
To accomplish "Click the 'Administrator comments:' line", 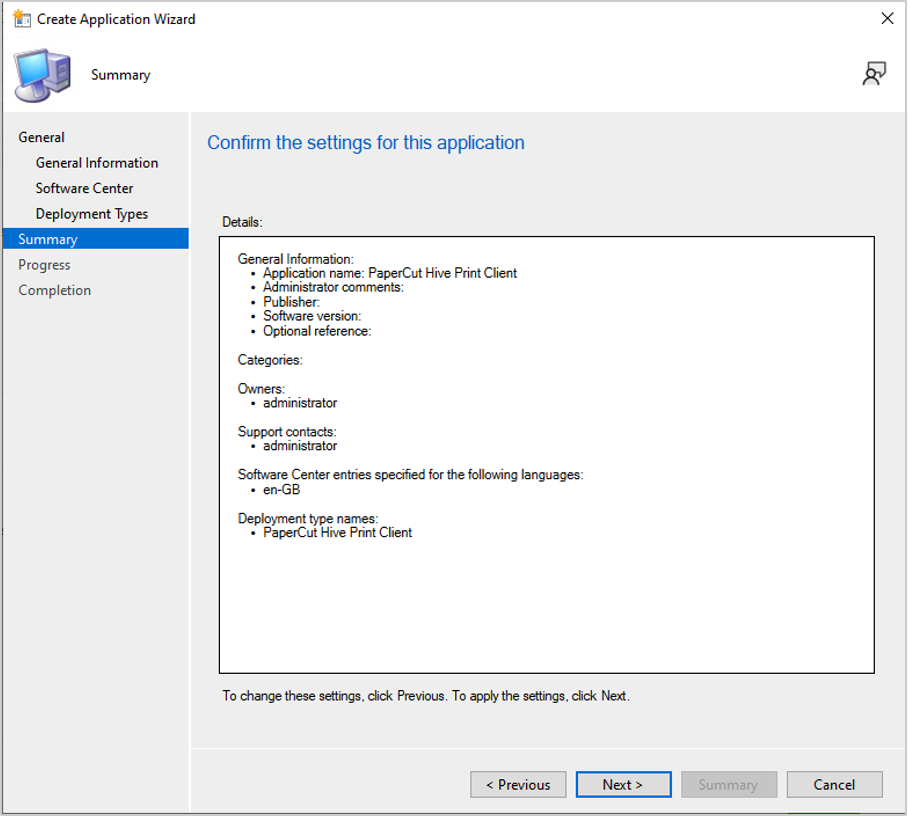I will tap(333, 287).
